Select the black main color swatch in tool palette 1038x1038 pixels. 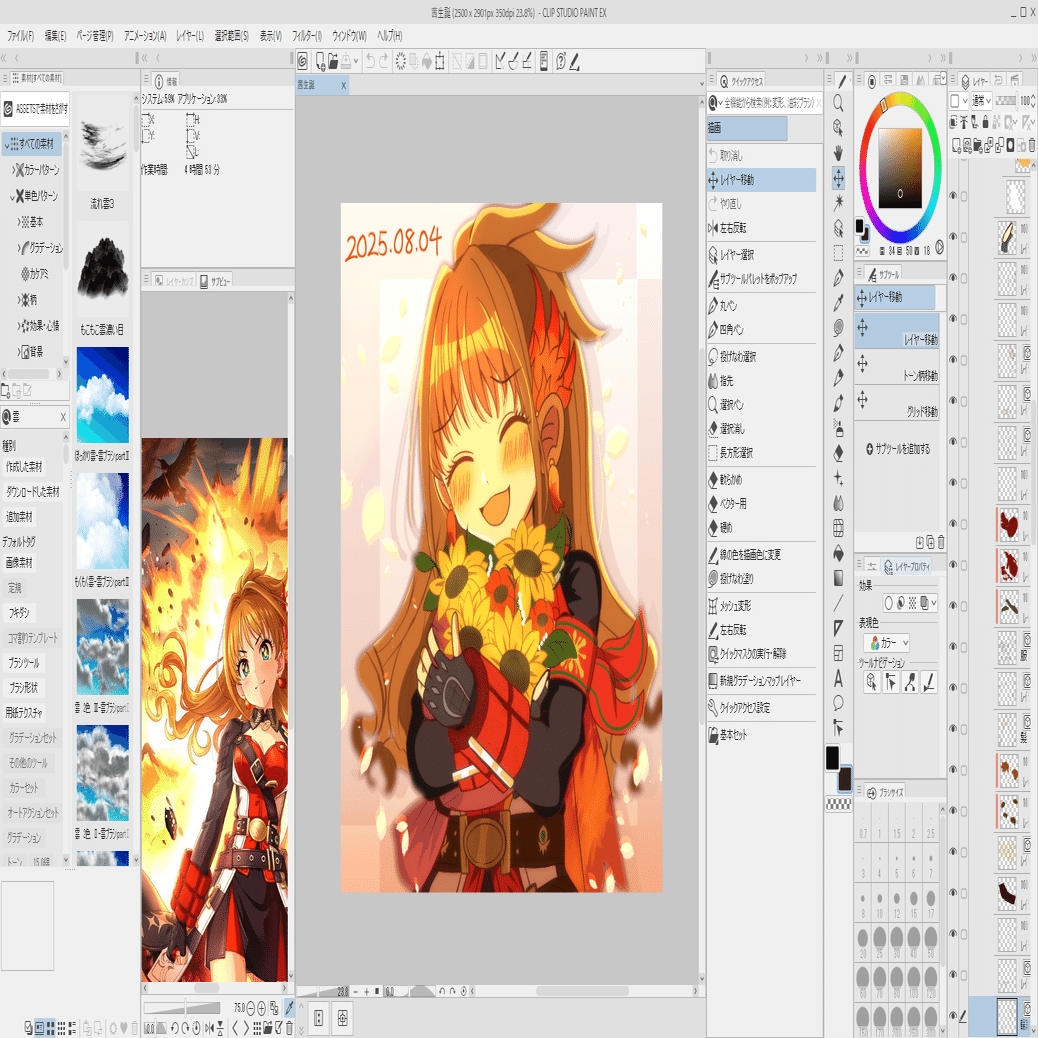point(832,757)
